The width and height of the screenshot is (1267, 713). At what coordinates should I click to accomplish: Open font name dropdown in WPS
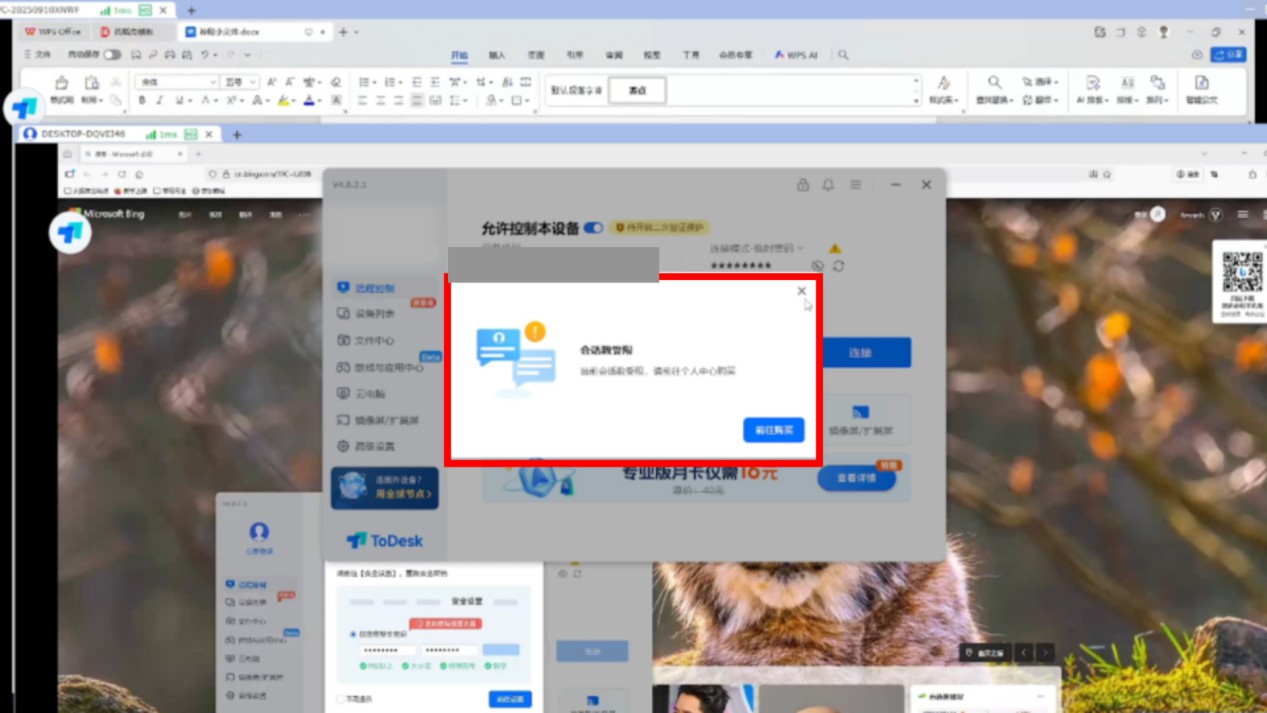pyautogui.click(x=212, y=82)
